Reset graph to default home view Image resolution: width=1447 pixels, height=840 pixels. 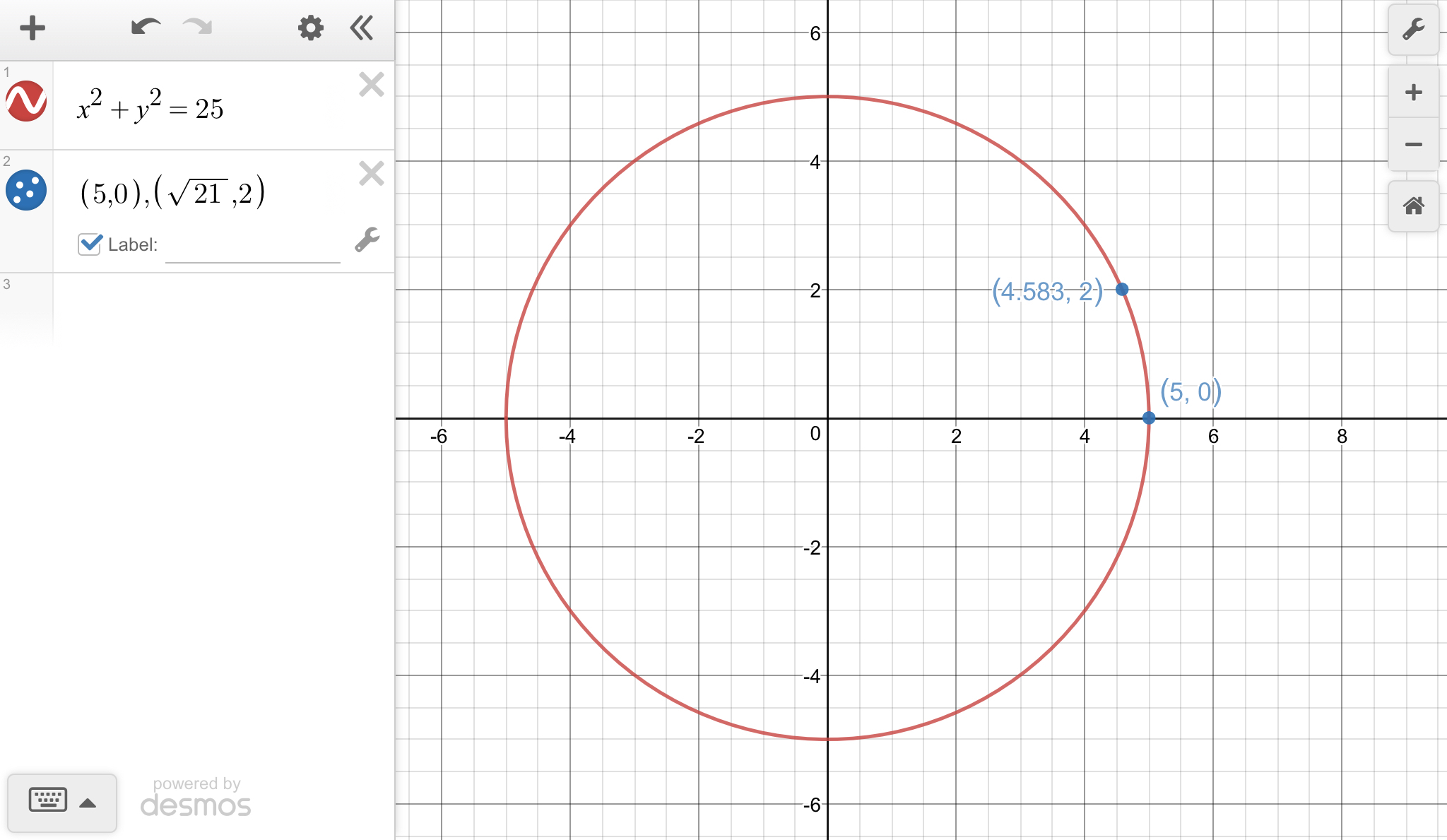click(x=1413, y=206)
